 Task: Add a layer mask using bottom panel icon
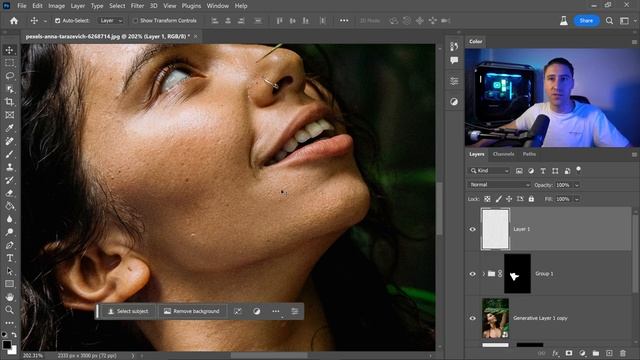[569, 353]
